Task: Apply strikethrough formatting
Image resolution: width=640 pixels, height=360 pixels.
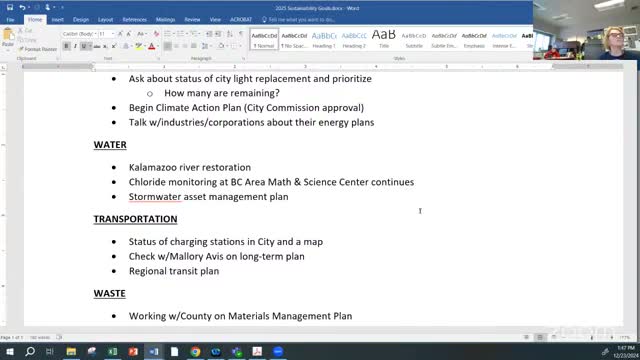Action: [x=97, y=47]
